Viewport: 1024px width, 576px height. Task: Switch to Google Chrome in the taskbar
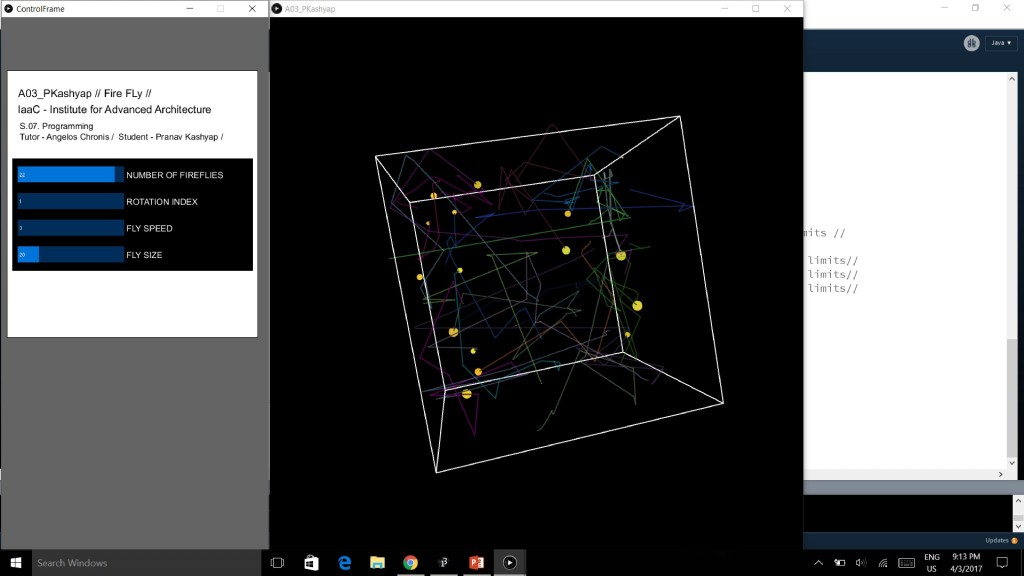click(x=410, y=563)
